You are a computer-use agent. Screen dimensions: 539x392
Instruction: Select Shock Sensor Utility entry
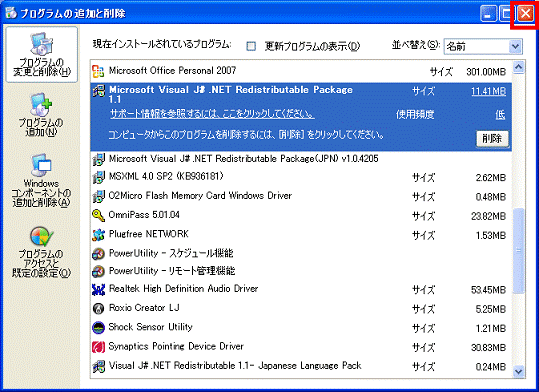pos(301,327)
